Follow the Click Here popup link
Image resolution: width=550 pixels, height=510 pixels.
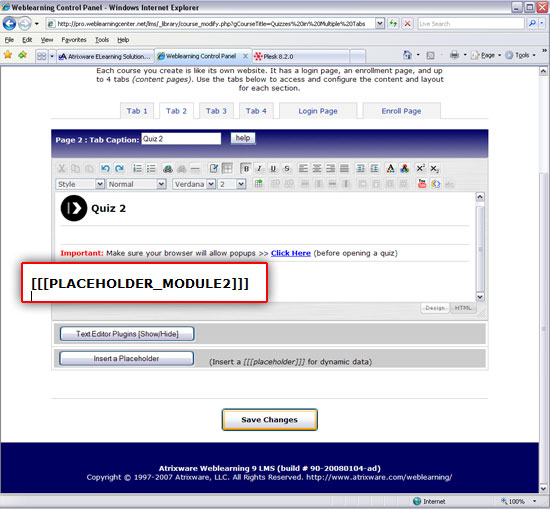tap(291, 253)
